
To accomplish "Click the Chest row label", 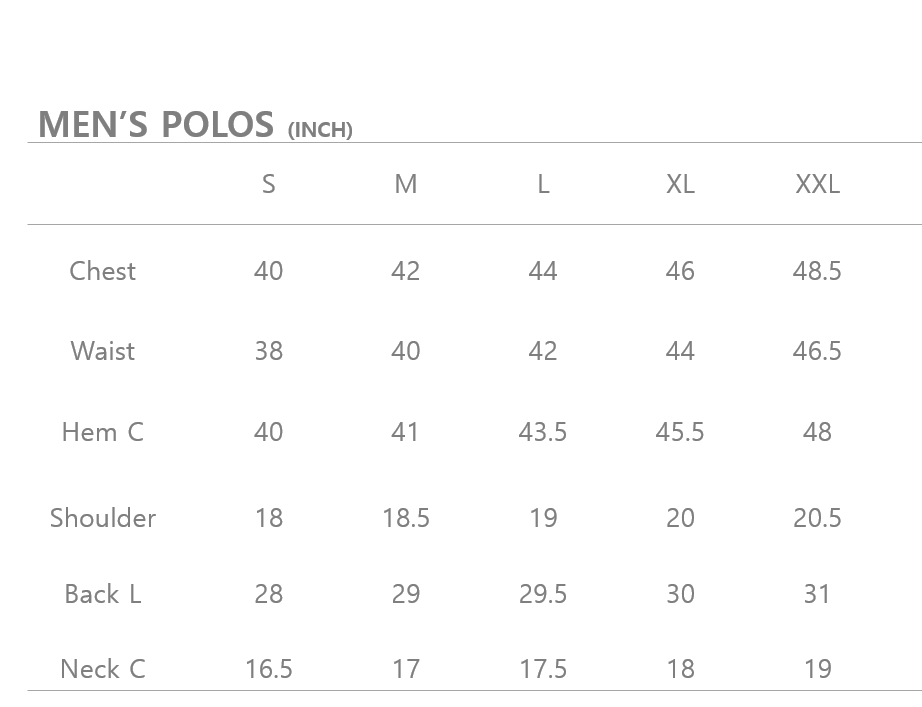I will tap(103, 271).
